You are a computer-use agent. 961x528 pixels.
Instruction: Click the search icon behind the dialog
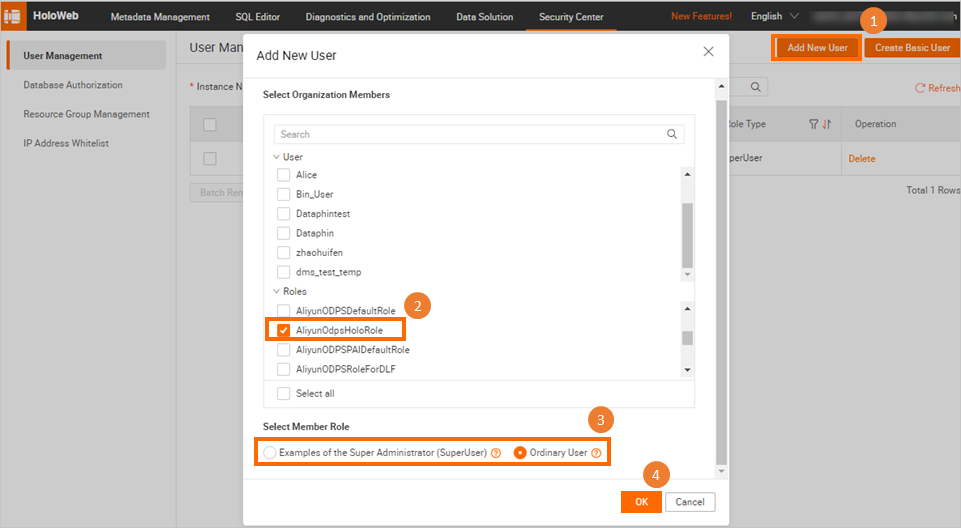coord(756,87)
